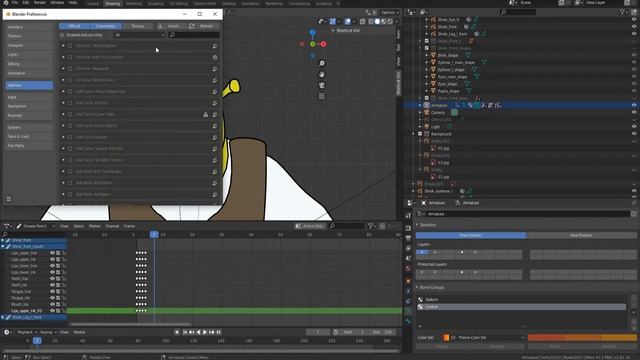Hide the Armature in outliner with eye
This screenshot has height=360, width=640.
pos(634,105)
